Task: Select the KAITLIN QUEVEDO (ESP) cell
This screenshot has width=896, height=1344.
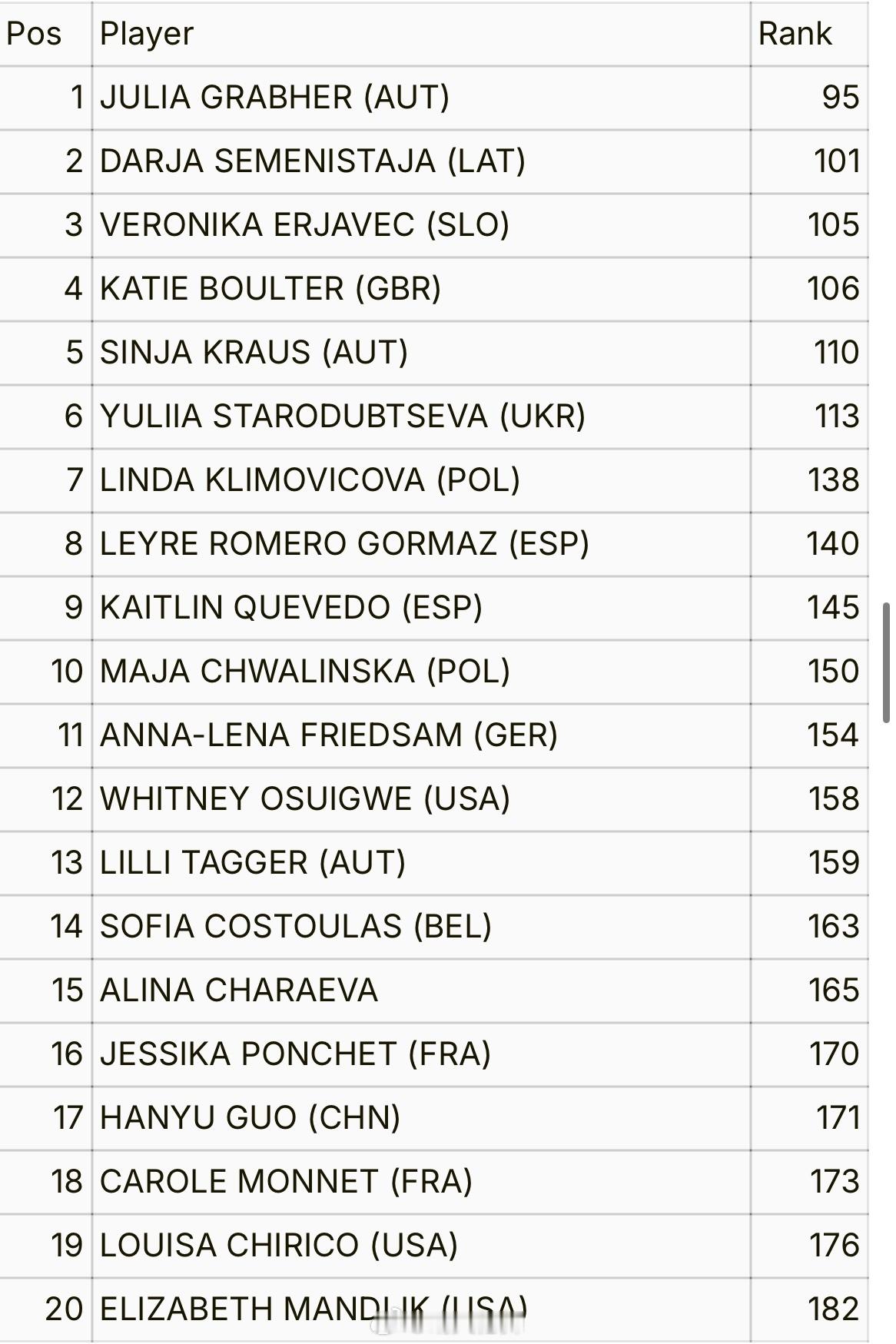Action: point(421,608)
